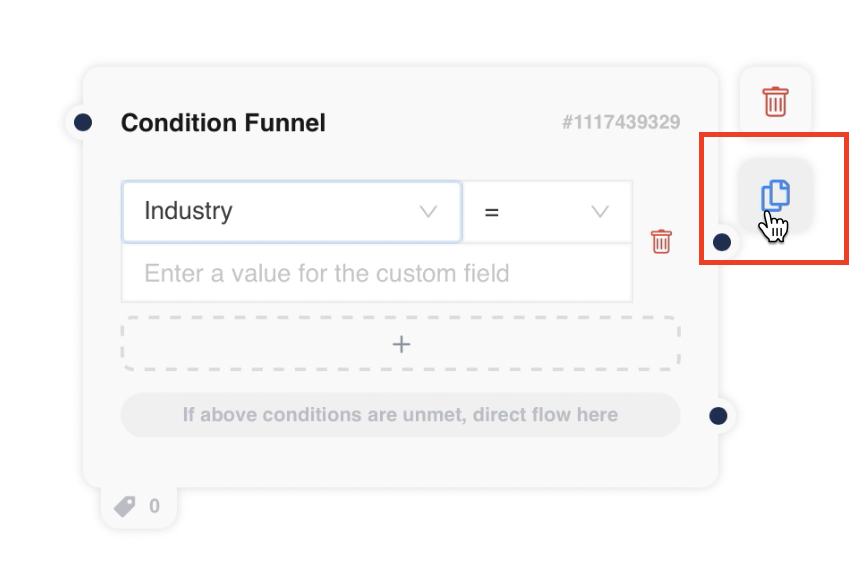The width and height of the screenshot is (866, 586).
Task: Remove the Industry condition row
Action: [x=661, y=241]
